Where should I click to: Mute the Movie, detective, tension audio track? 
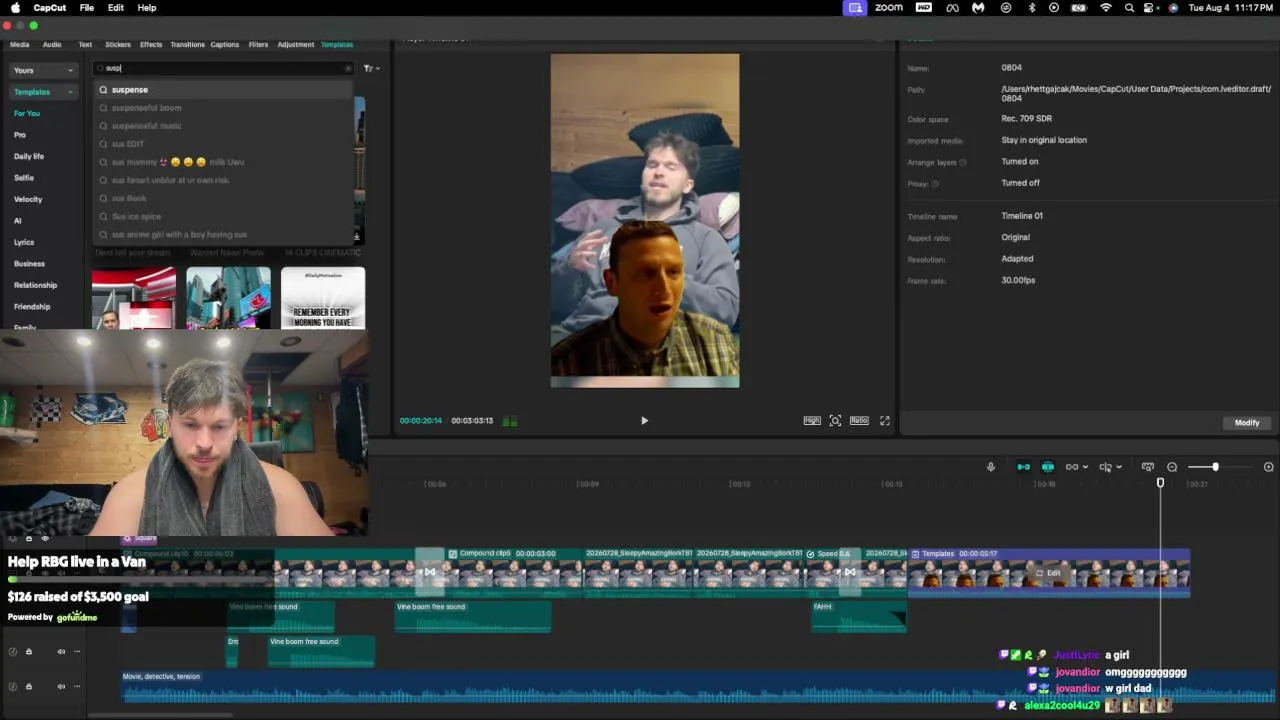61,687
